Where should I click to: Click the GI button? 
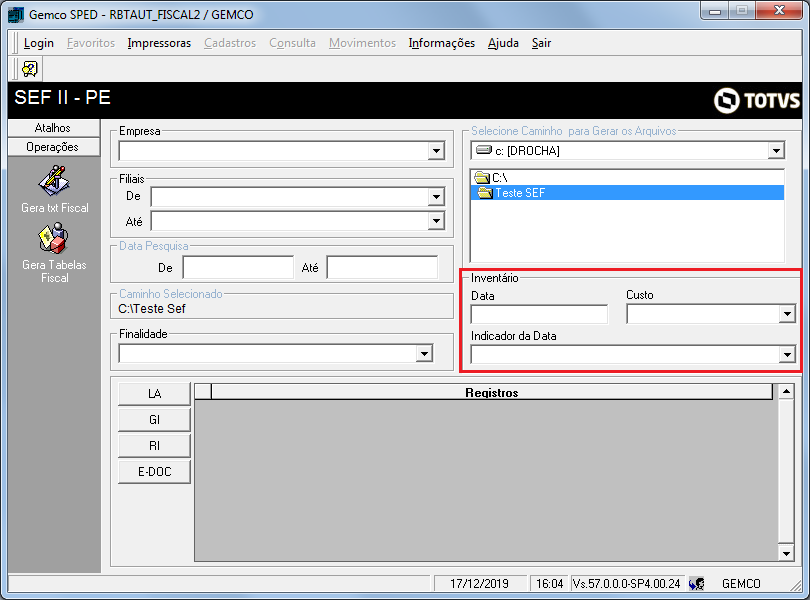(x=154, y=420)
